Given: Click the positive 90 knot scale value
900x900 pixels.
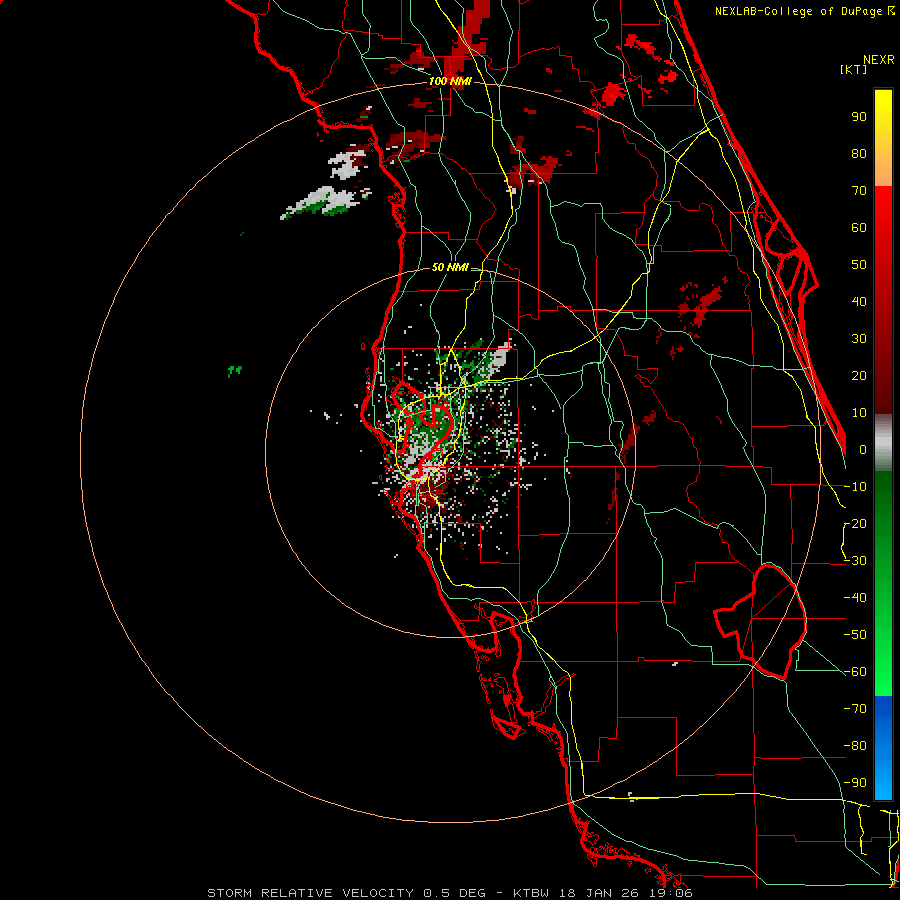Looking at the screenshot, I should 859,117.
